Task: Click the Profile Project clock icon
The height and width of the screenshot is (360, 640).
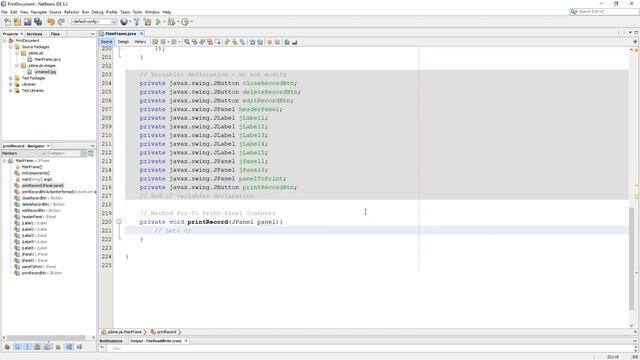Action: pyautogui.click(x=185, y=22)
